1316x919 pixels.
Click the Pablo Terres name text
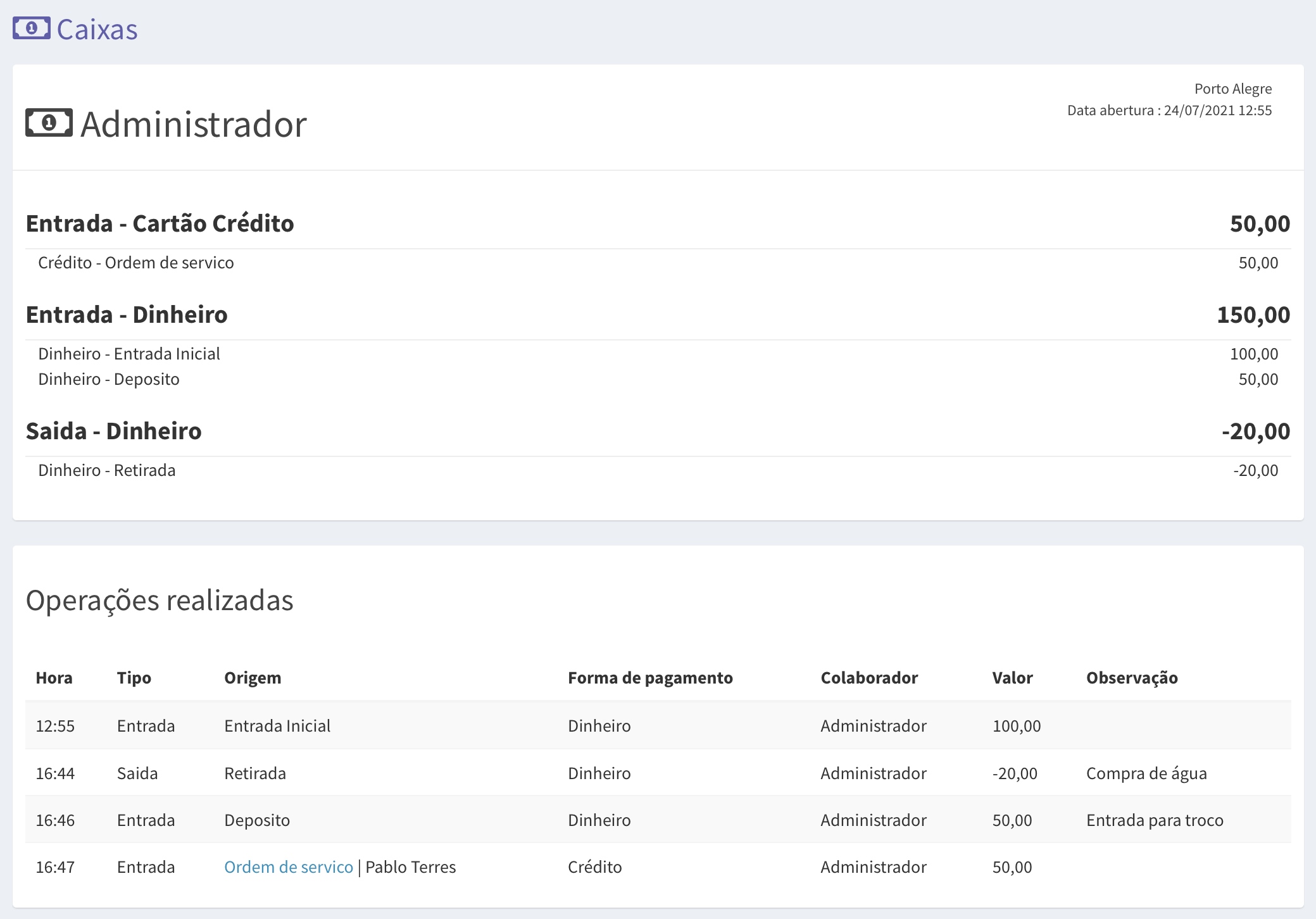(410, 867)
